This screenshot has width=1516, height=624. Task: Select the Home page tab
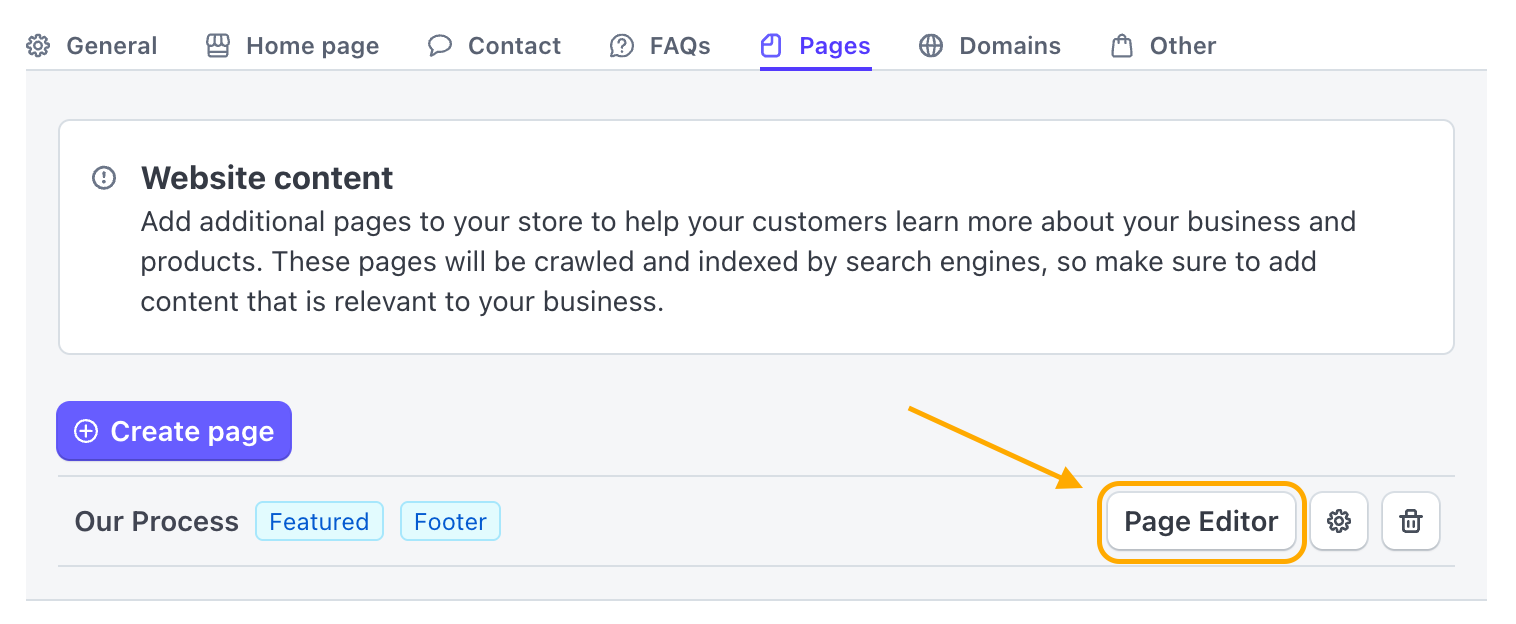click(x=312, y=45)
